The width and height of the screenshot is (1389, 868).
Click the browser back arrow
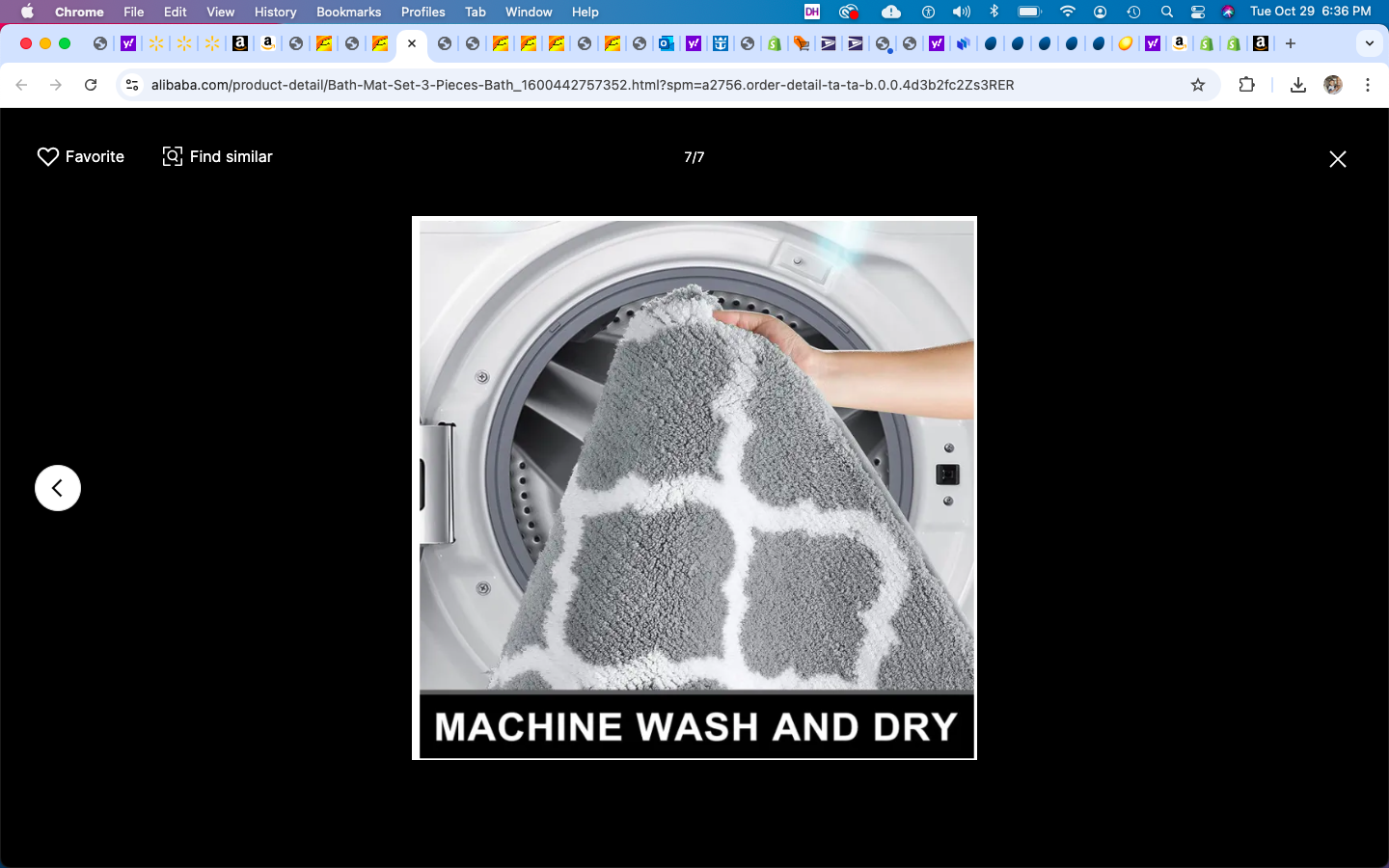21,85
